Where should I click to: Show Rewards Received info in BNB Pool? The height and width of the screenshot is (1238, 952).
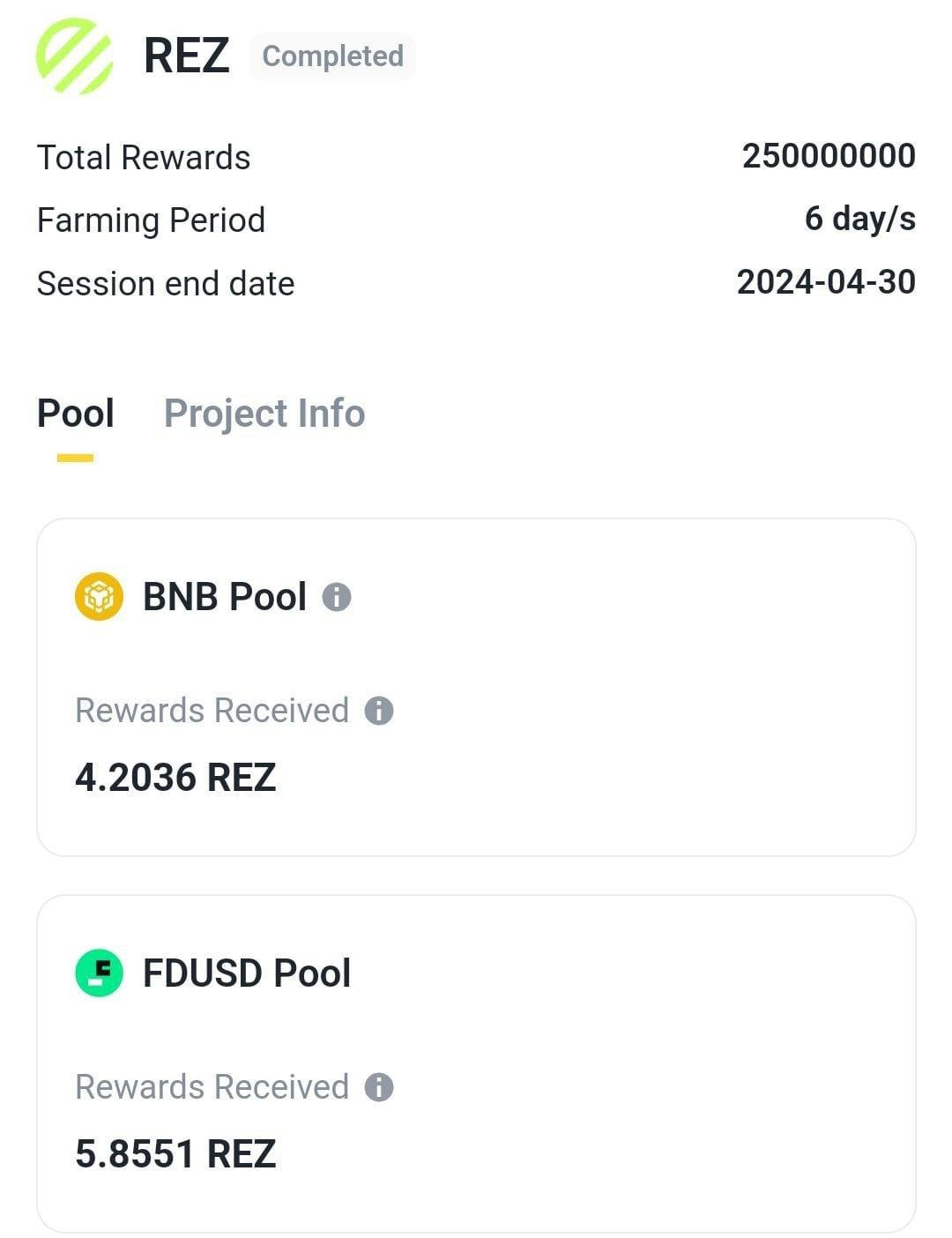pos(379,711)
